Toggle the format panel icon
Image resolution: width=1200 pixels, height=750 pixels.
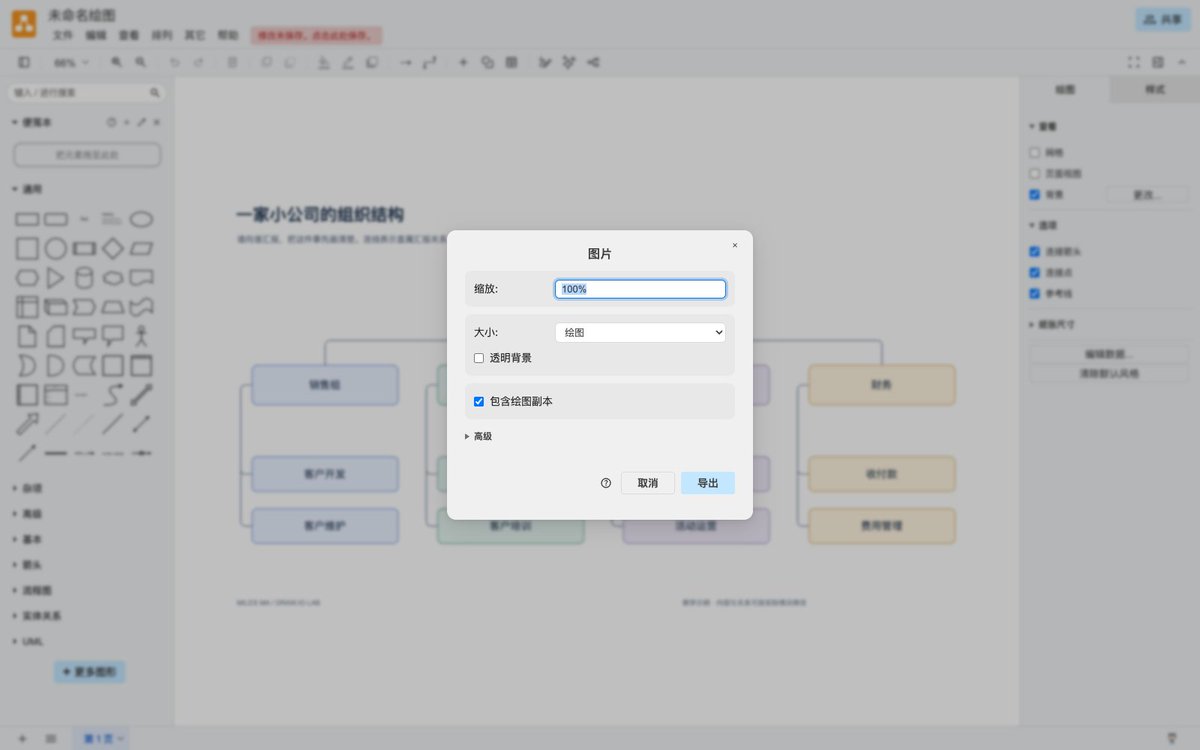click(x=1158, y=62)
